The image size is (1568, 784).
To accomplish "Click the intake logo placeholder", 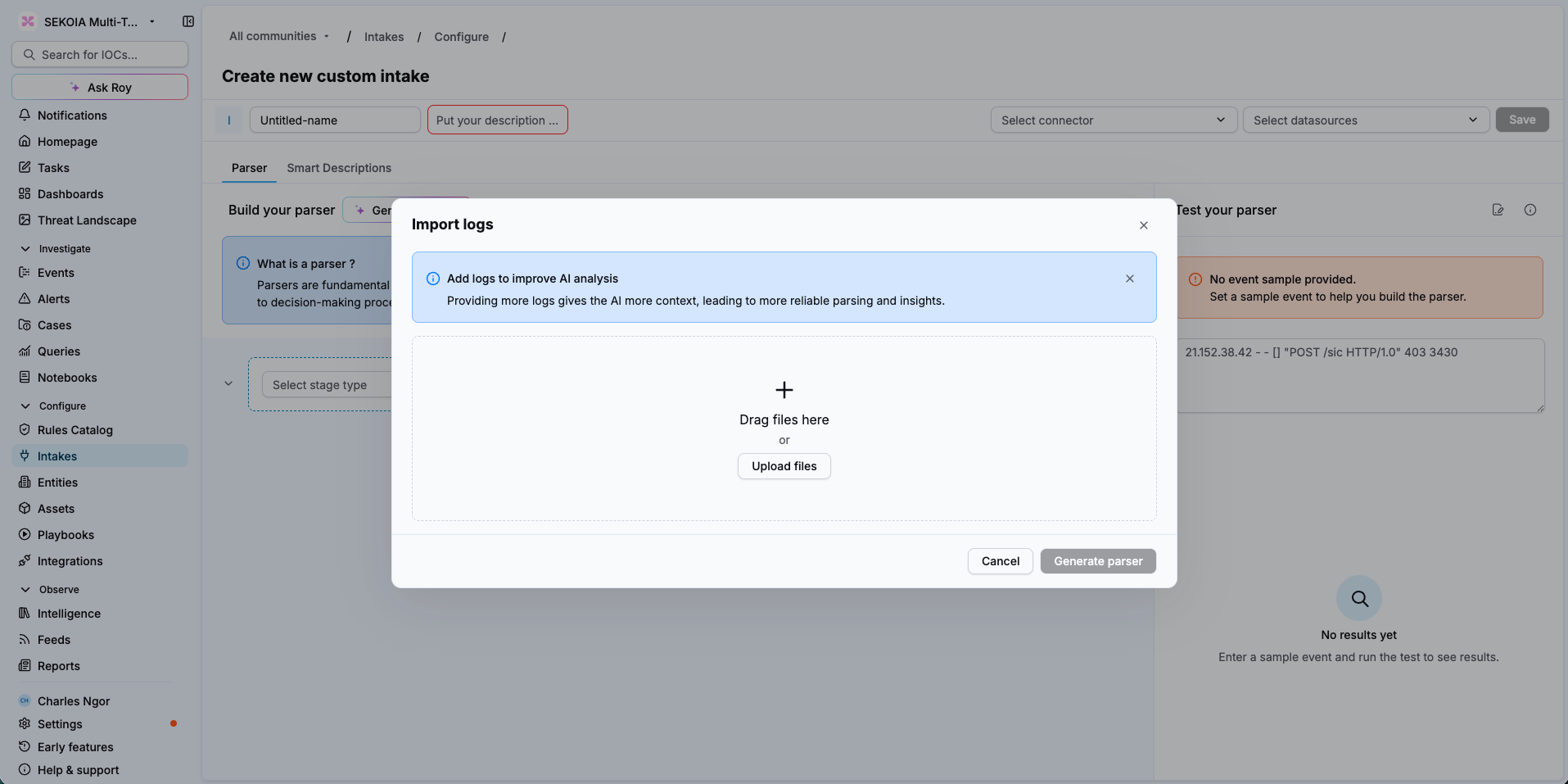I will (229, 120).
